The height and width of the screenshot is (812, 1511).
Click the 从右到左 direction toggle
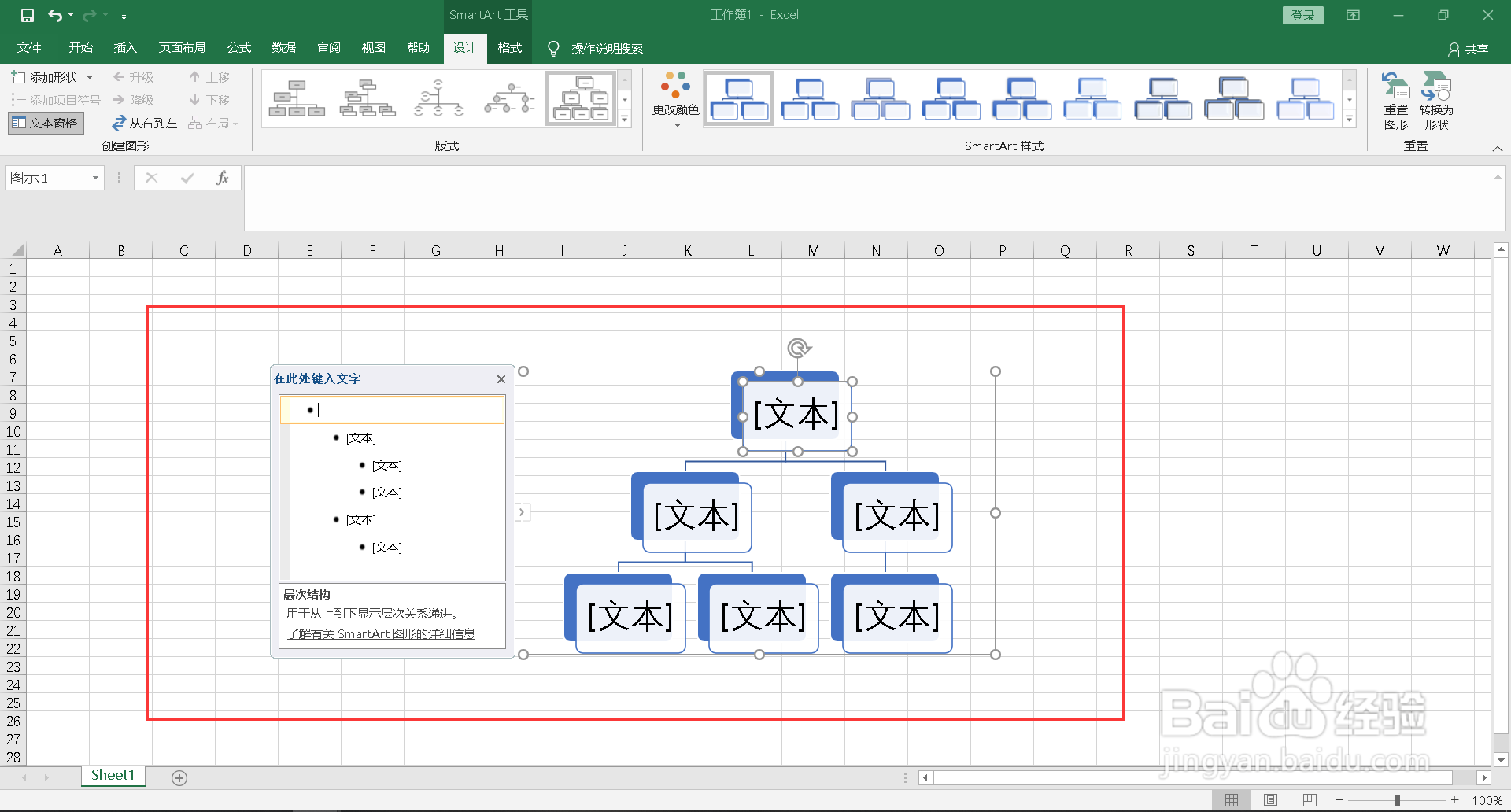pyautogui.click(x=145, y=123)
